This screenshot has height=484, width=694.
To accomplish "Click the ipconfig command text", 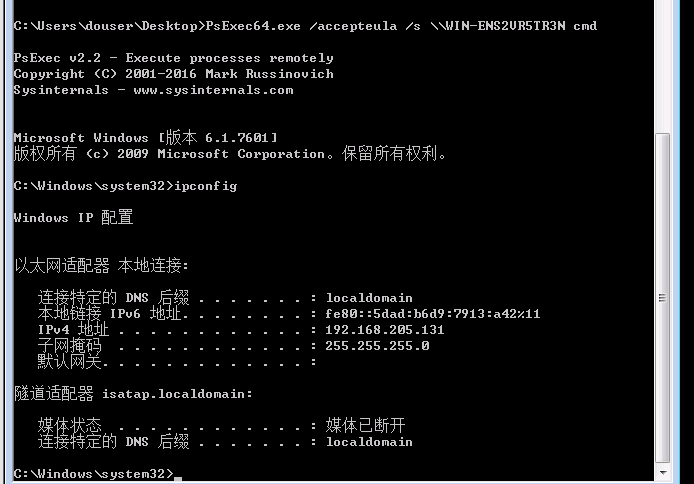I will point(206,186).
